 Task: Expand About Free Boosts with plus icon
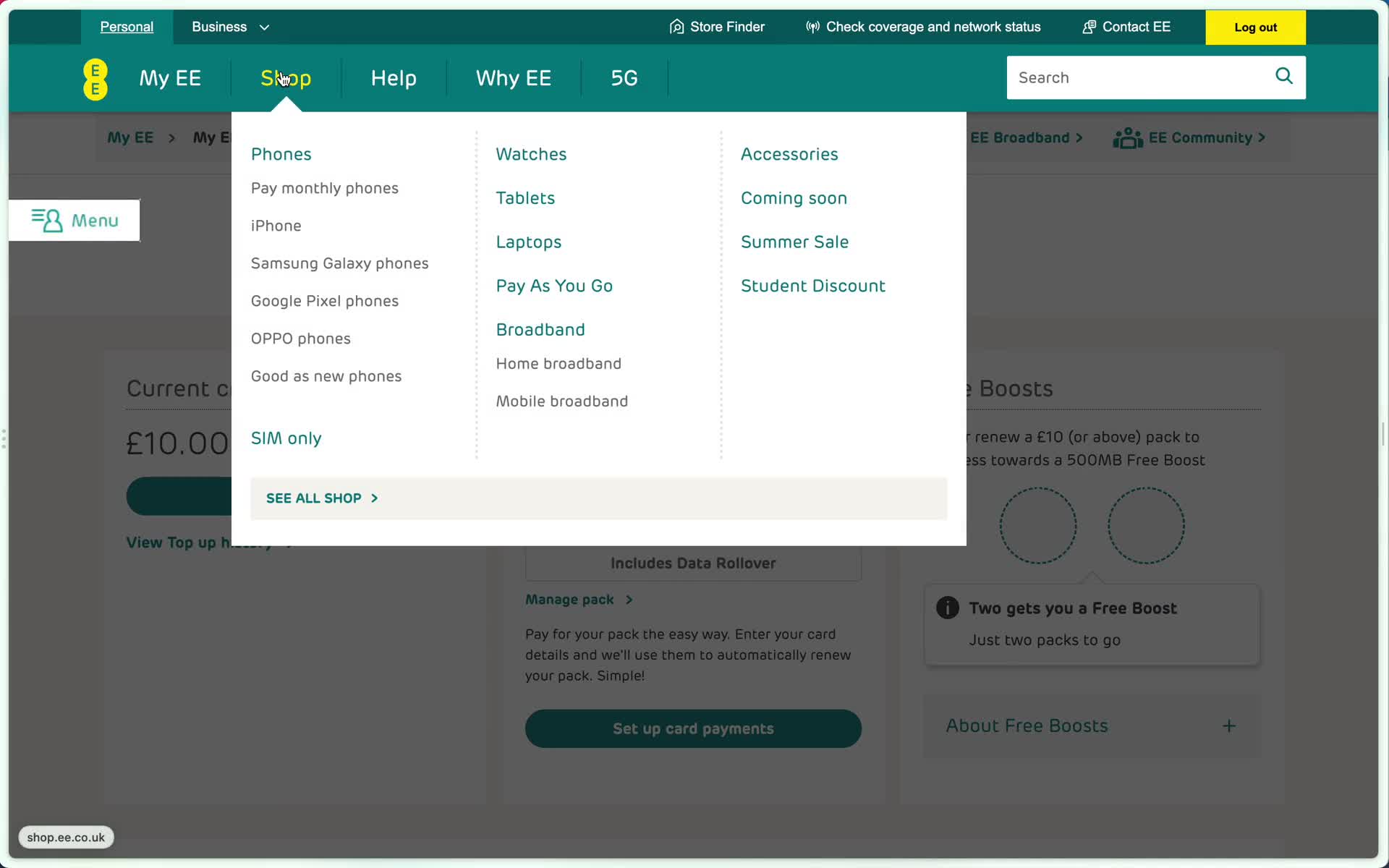[1229, 726]
